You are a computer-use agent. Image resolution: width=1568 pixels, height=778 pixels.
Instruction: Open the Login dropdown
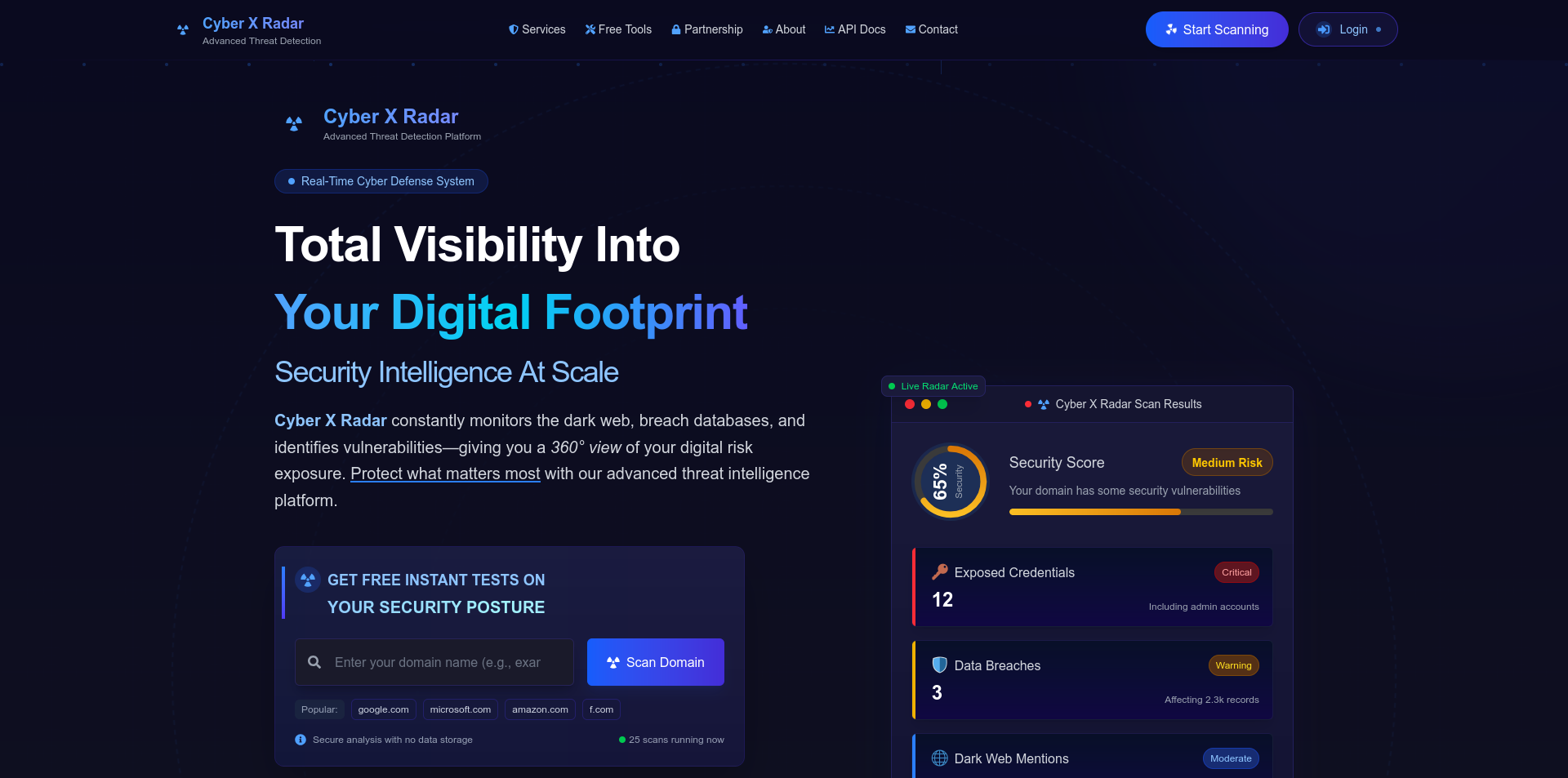[x=1347, y=29]
